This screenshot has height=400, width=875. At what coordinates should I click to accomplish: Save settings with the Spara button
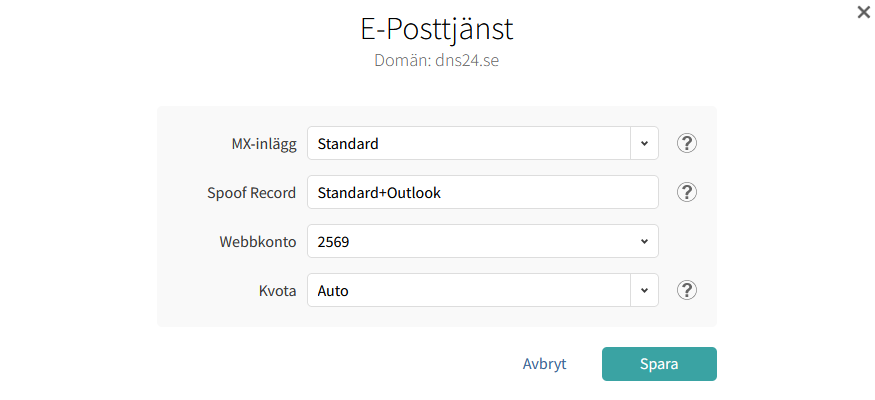click(x=659, y=364)
